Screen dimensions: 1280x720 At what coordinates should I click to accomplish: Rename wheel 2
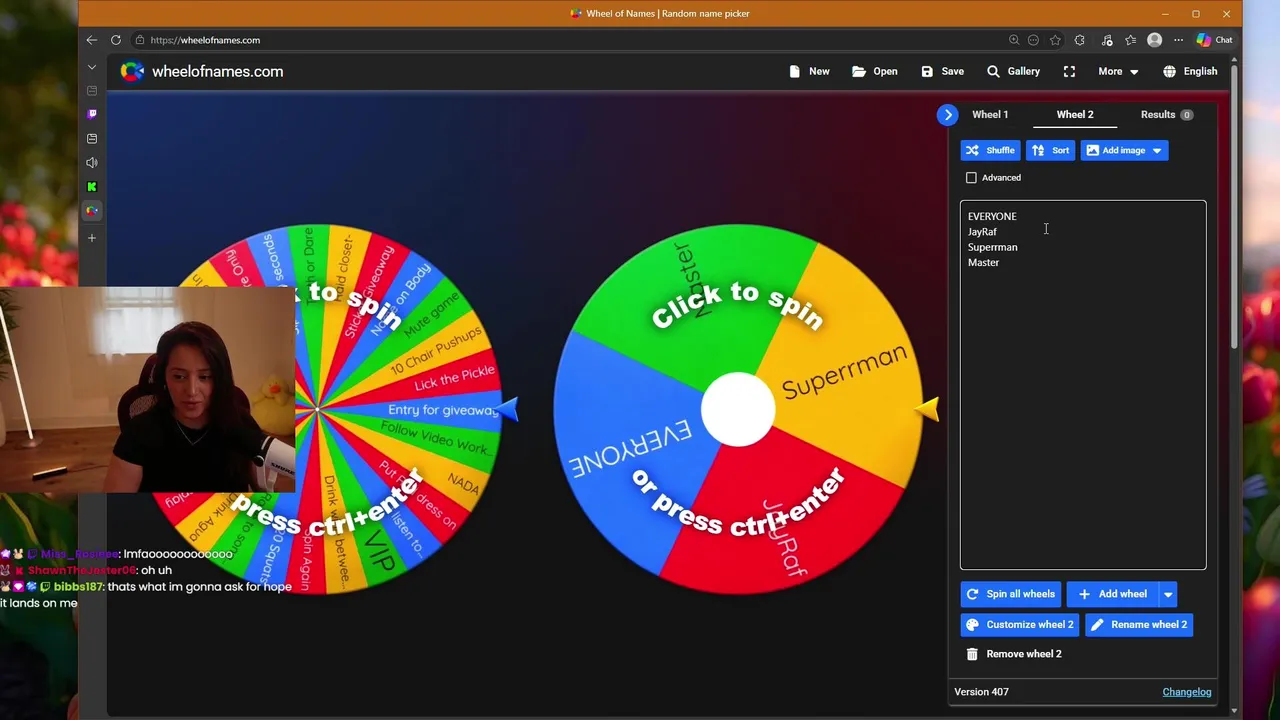(1140, 625)
